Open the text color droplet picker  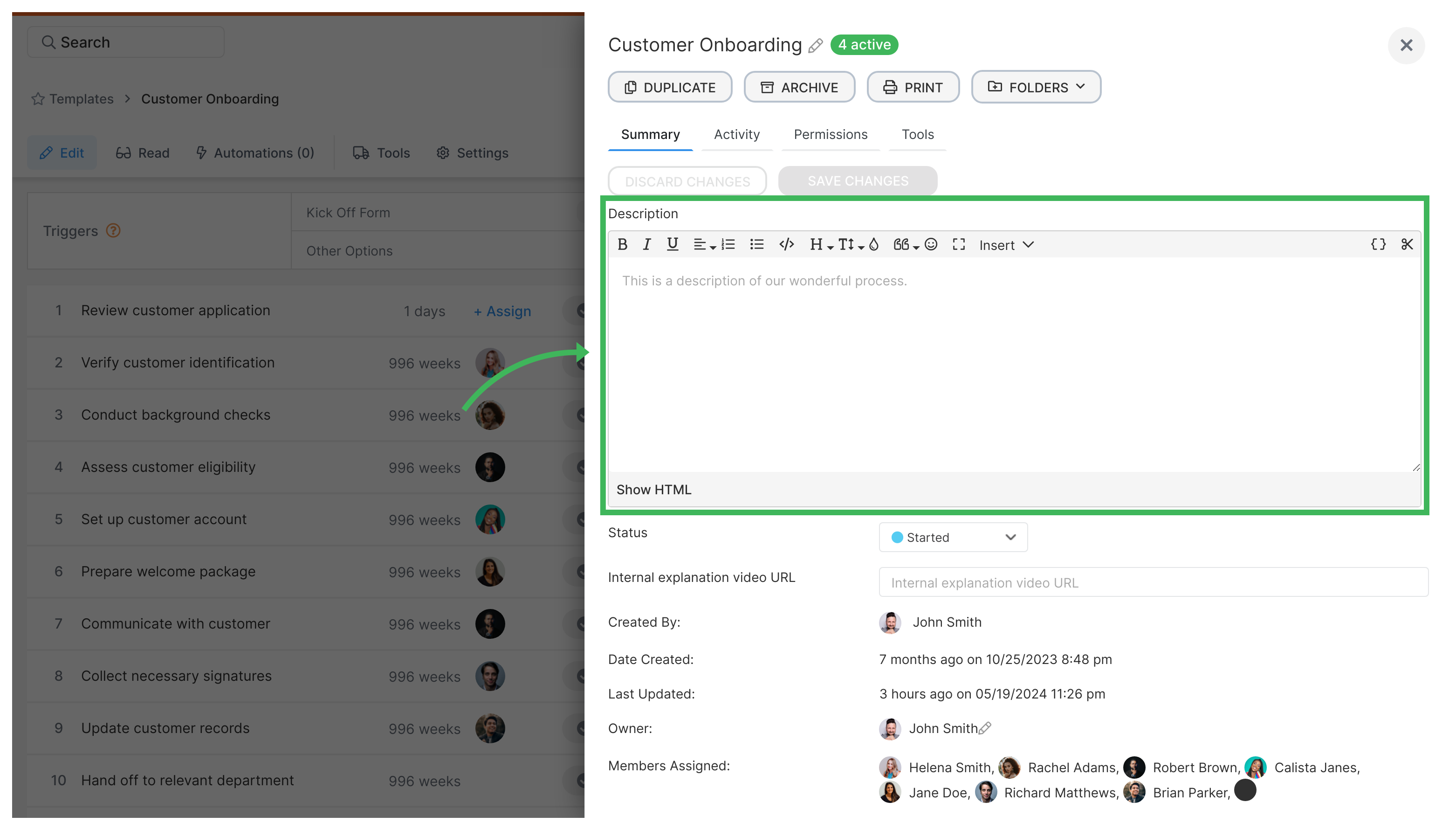(x=874, y=244)
